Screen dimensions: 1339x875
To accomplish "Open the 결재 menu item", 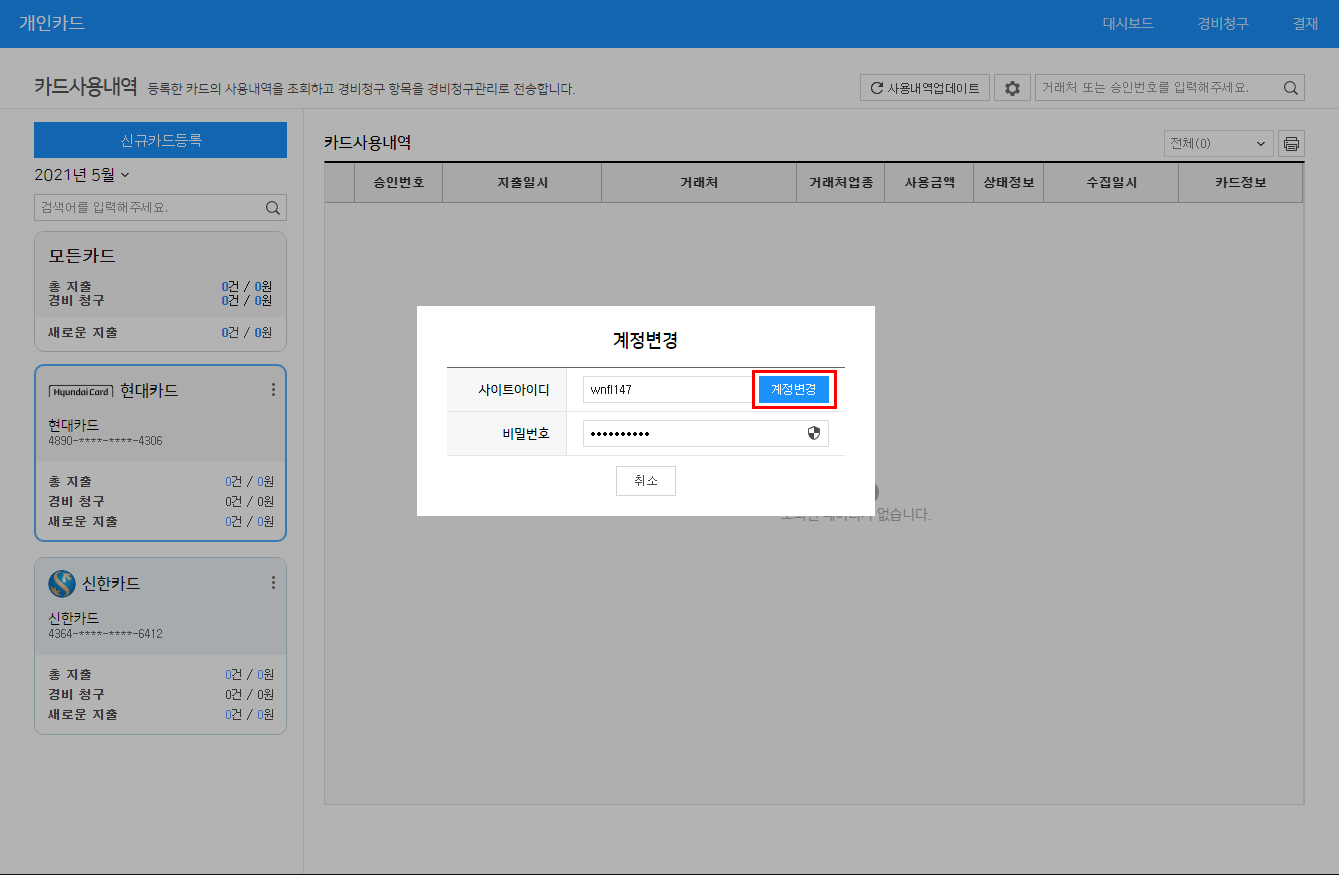I will click(x=1305, y=24).
